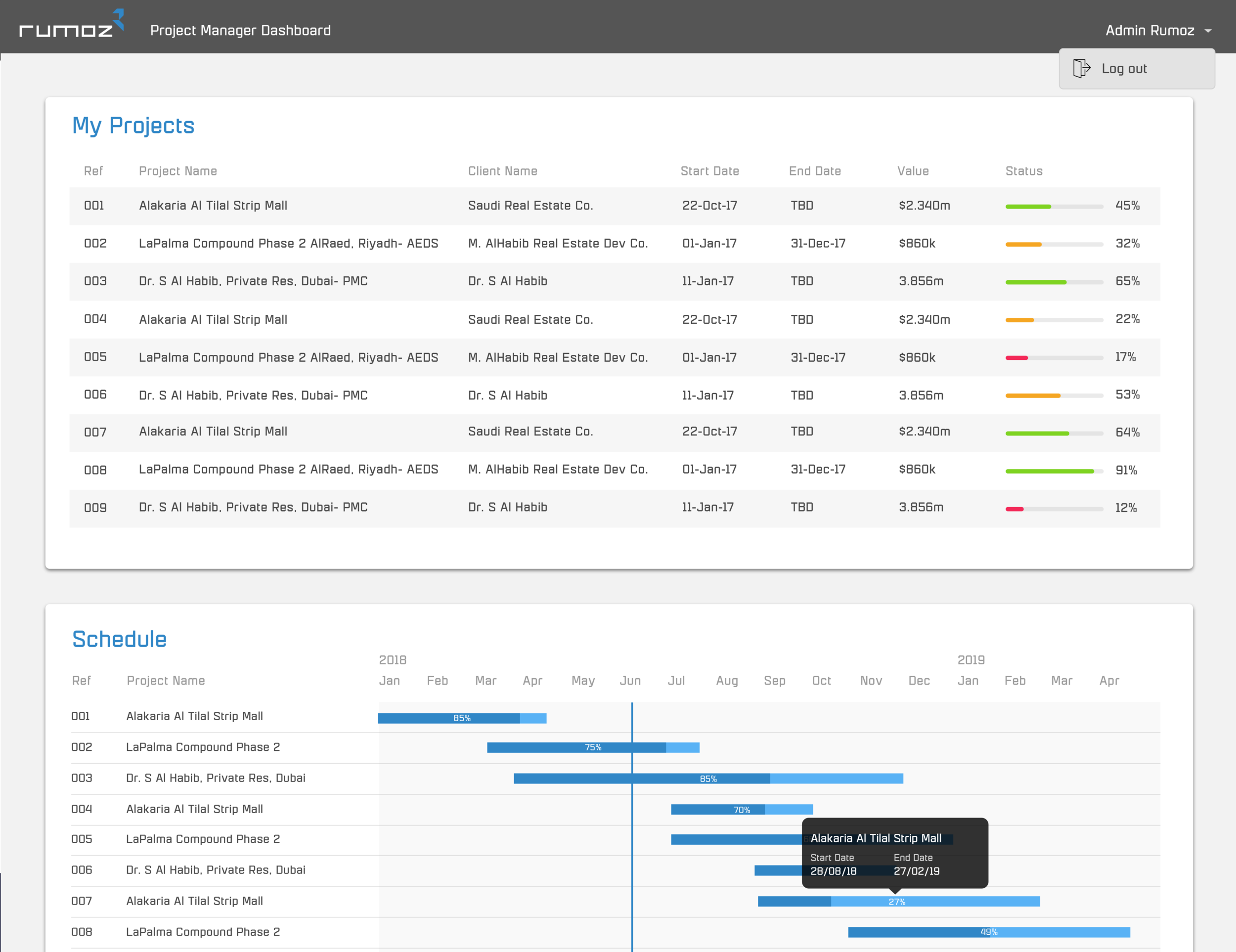This screenshot has width=1236, height=952.
Task: Click the Alakaria Al Tilal tooltip popup
Action: pos(894,853)
